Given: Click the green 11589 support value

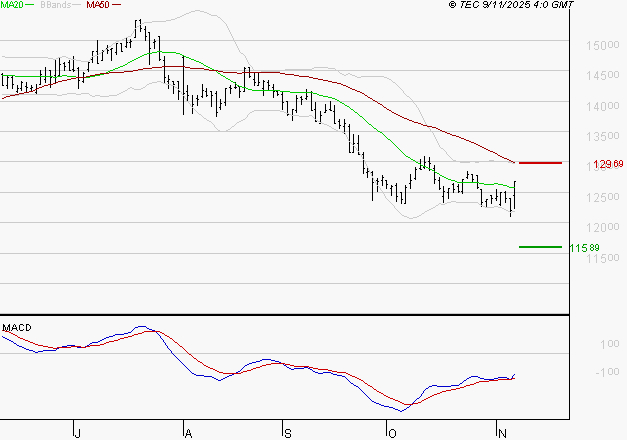Looking at the screenshot, I should point(584,248).
